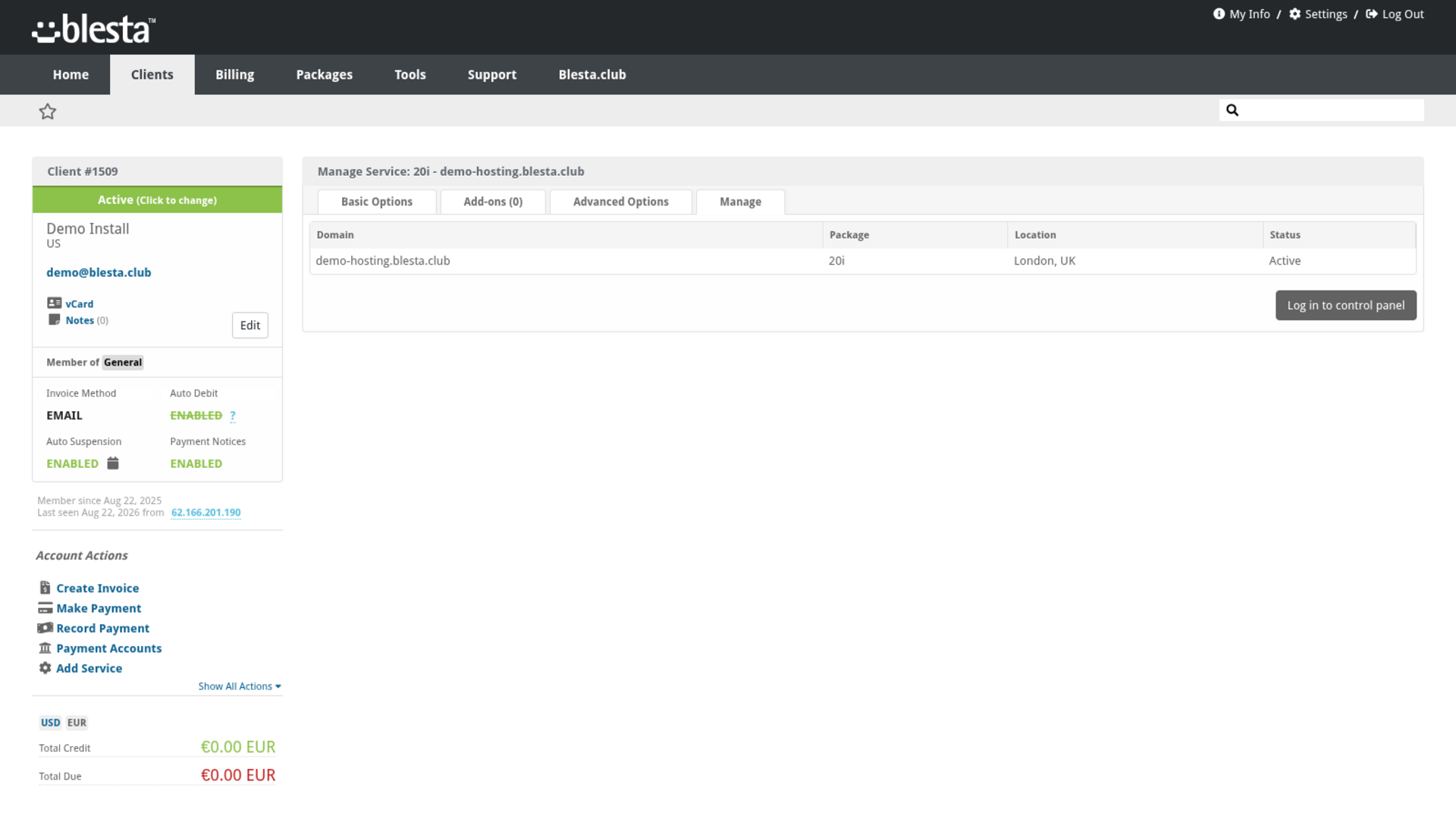Open the Auto Debit help question mark
1456x819 pixels.
[x=233, y=416]
